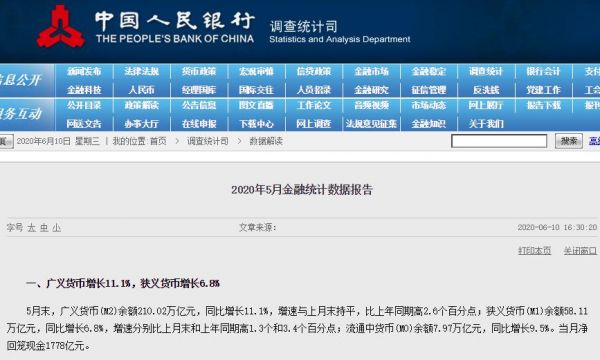Set font size to 中

coord(44,228)
